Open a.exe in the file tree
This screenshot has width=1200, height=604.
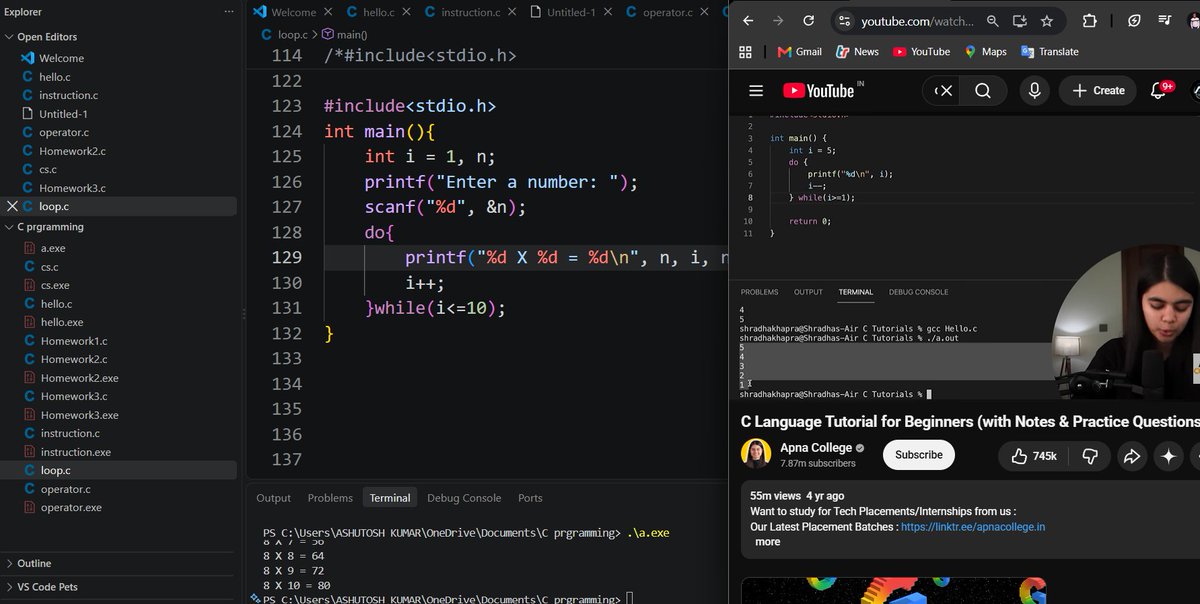(x=53, y=248)
